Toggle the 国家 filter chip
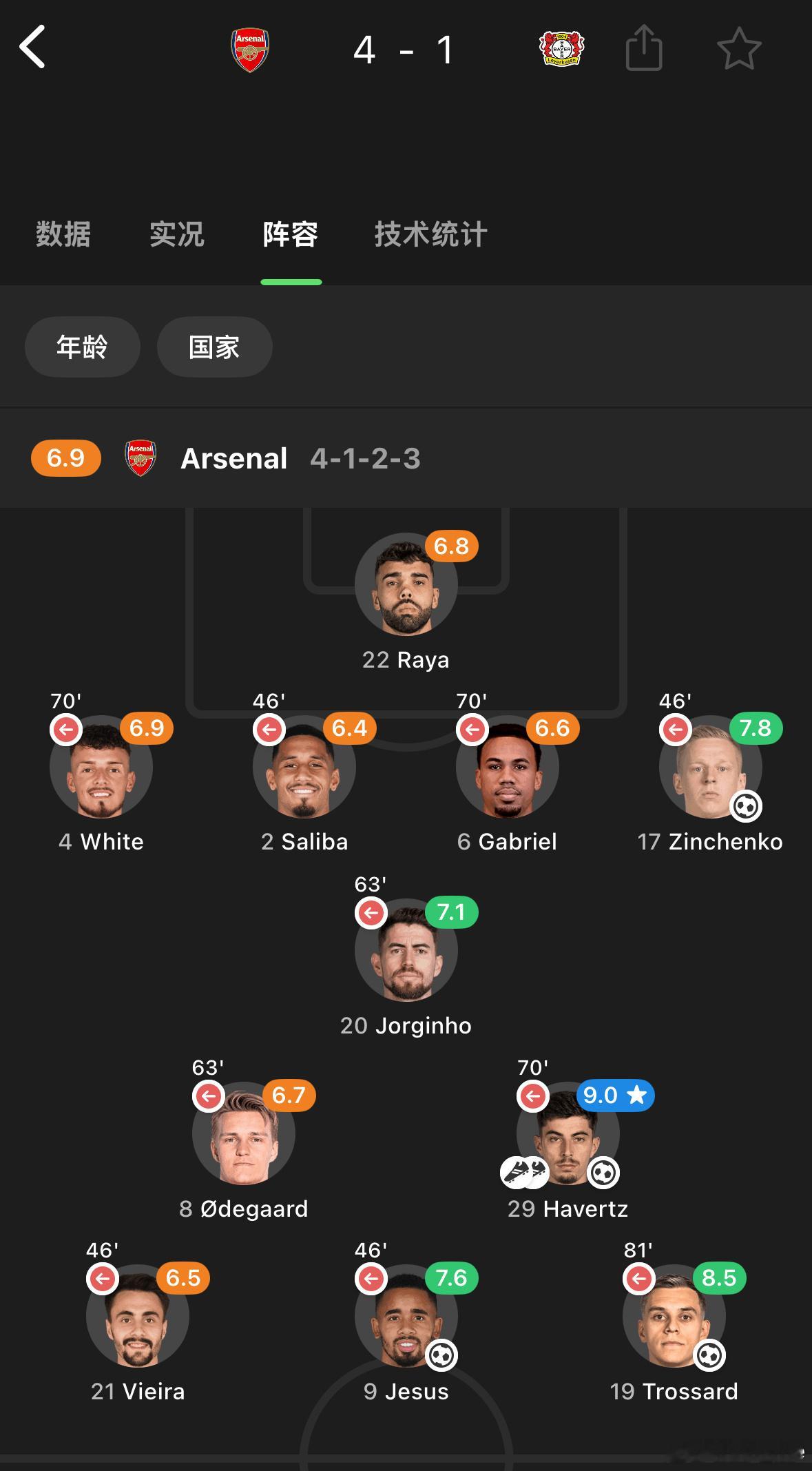The width and height of the screenshot is (812, 1471). [x=215, y=347]
